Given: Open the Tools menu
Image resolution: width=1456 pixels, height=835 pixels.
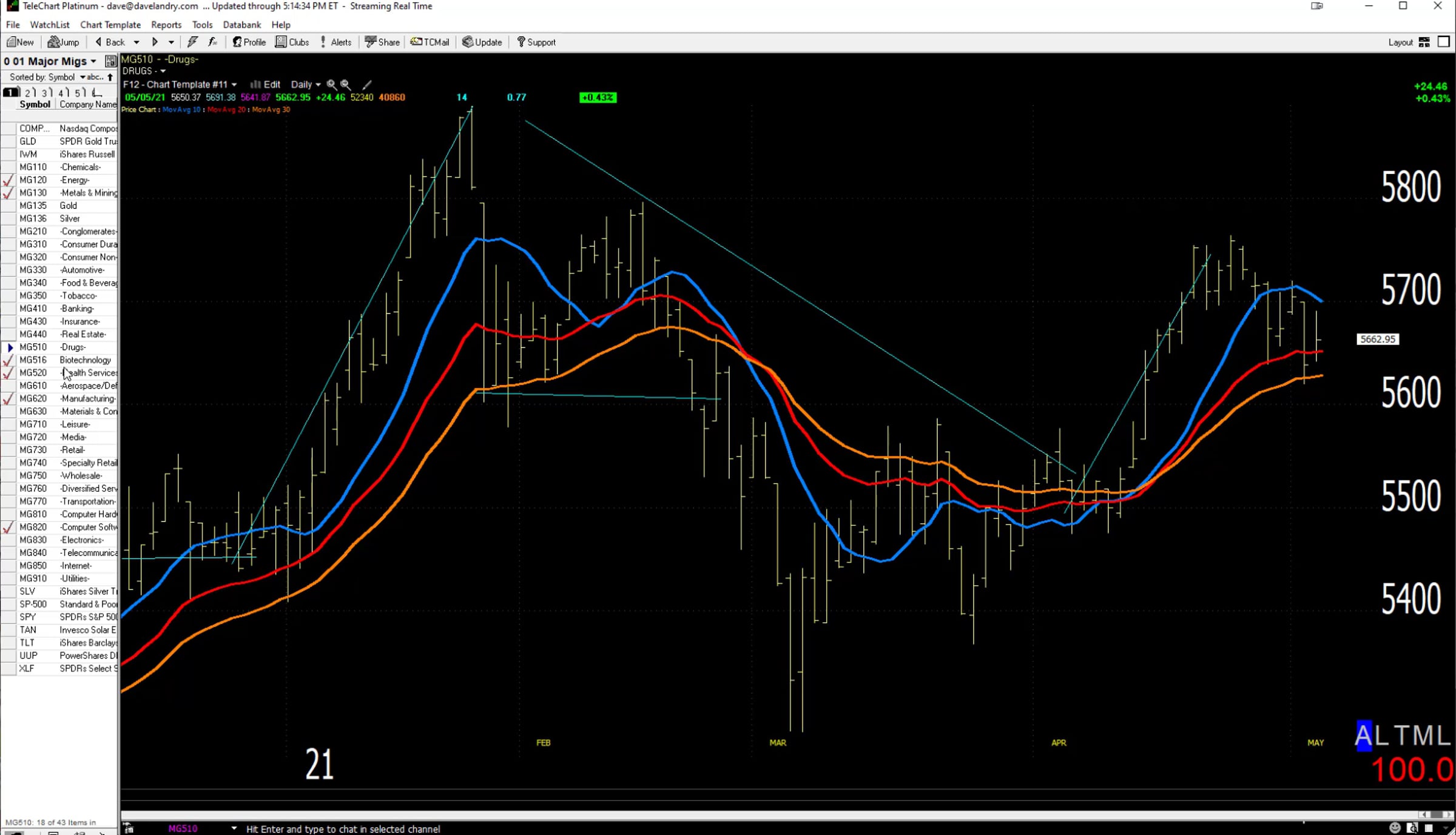Looking at the screenshot, I should (x=202, y=24).
